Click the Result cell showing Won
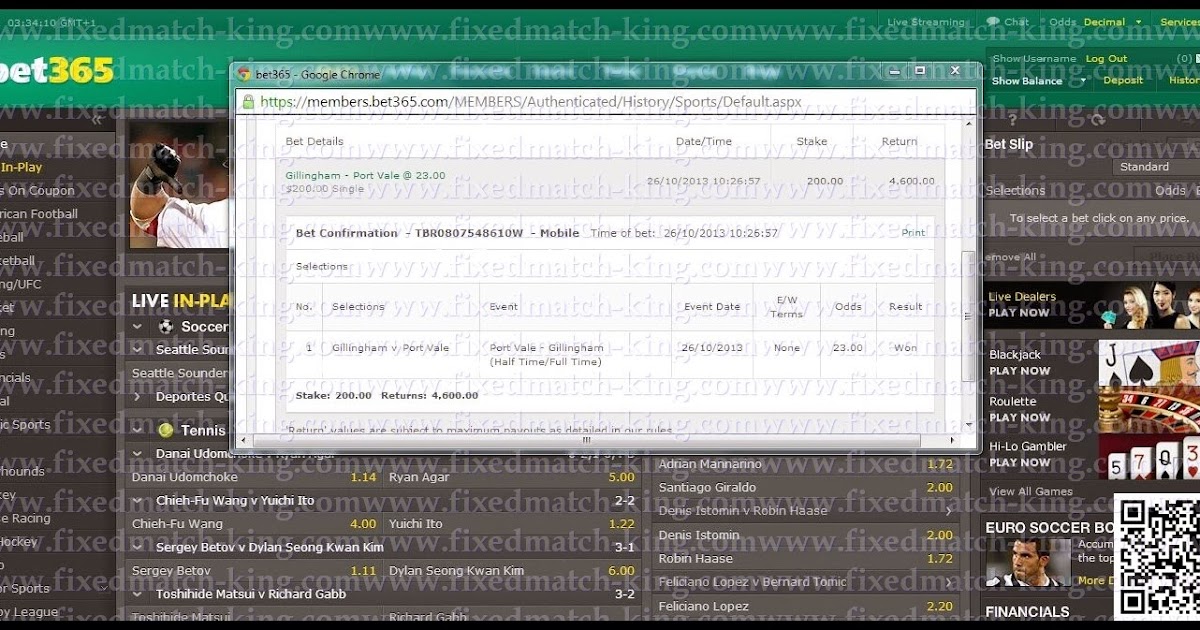The height and width of the screenshot is (630, 1200). coord(905,348)
